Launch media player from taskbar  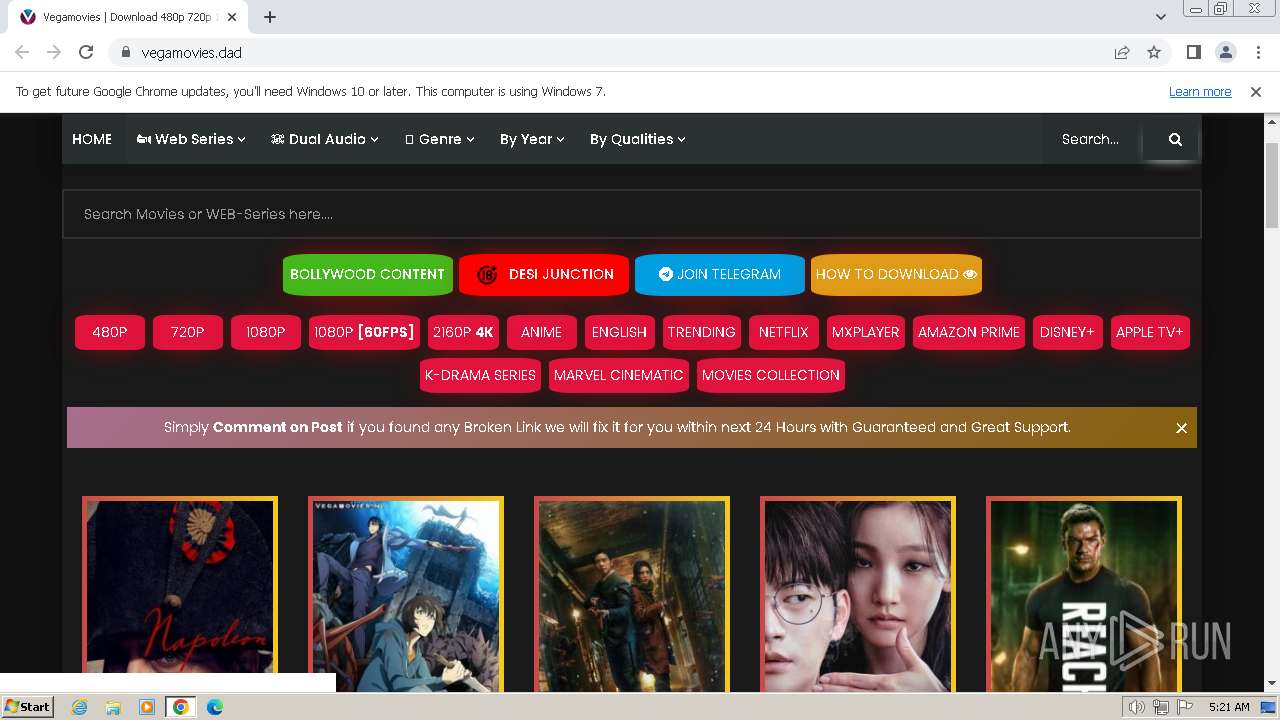[x=147, y=707]
